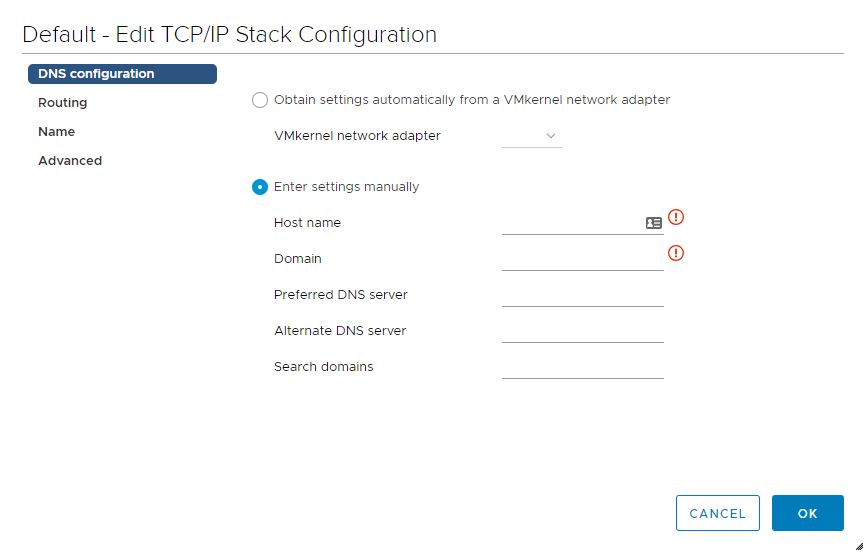Click the Preferred DNS server field
Screen dimensions: 866x552
pos(583,295)
